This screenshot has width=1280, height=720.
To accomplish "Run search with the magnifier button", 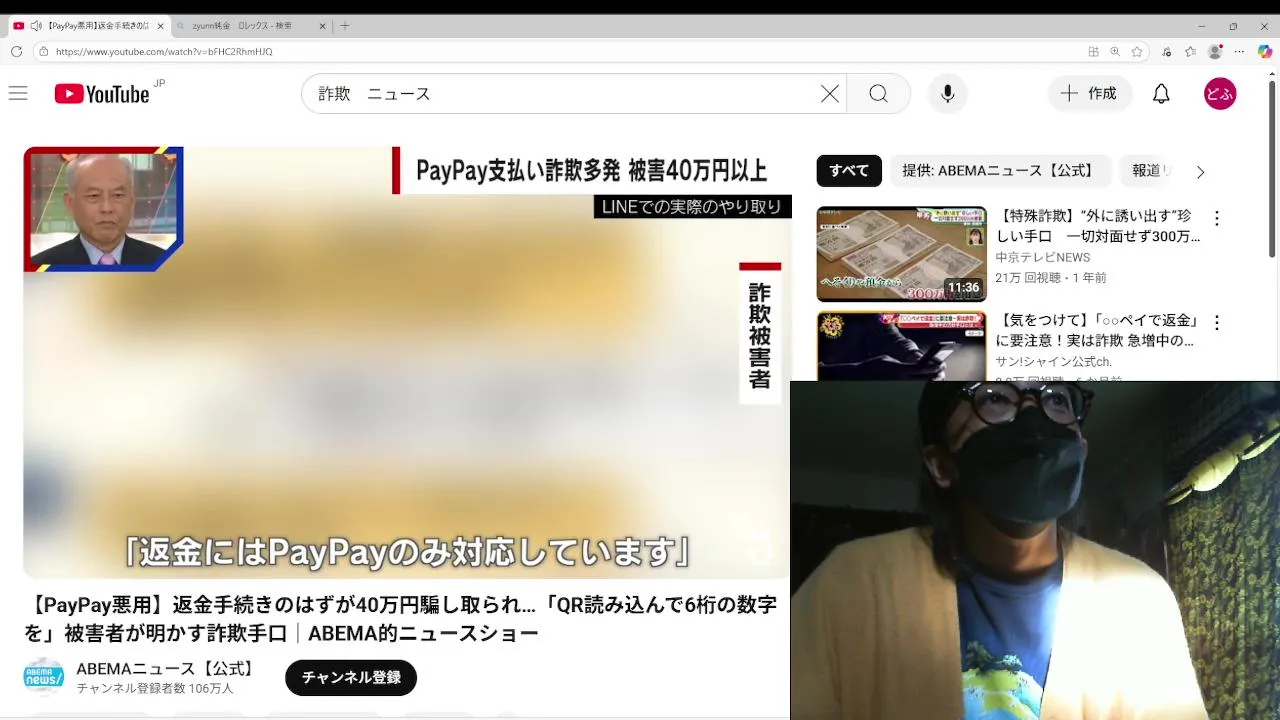I will coord(878,94).
